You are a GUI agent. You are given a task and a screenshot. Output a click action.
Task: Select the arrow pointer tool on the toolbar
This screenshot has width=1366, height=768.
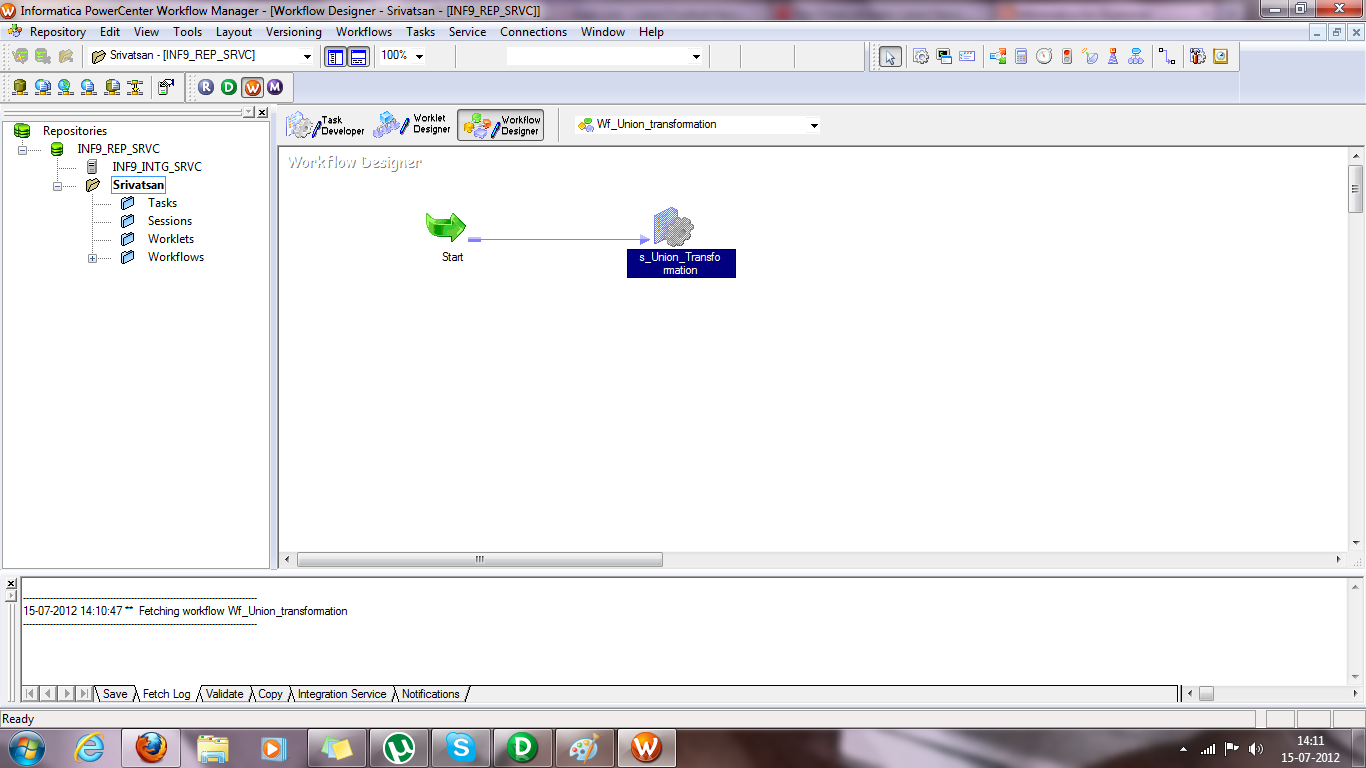click(x=890, y=56)
